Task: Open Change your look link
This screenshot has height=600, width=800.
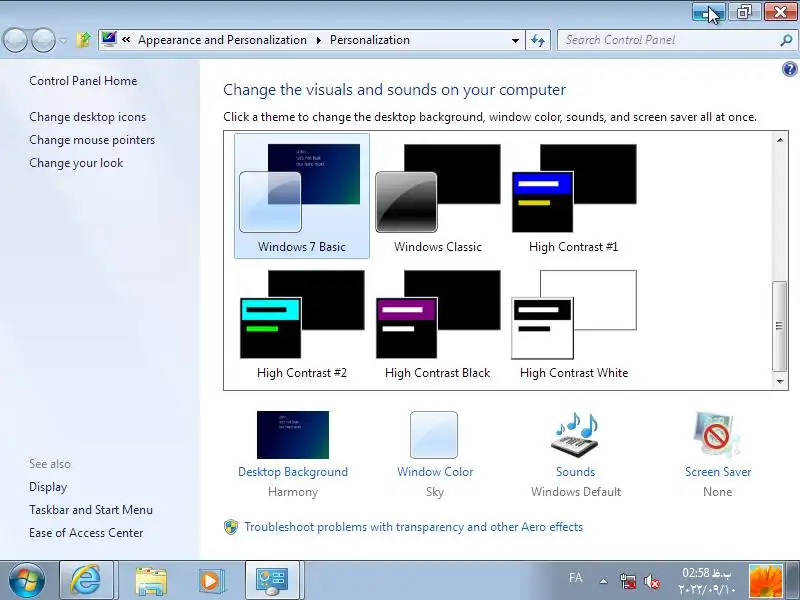Action: (76, 163)
